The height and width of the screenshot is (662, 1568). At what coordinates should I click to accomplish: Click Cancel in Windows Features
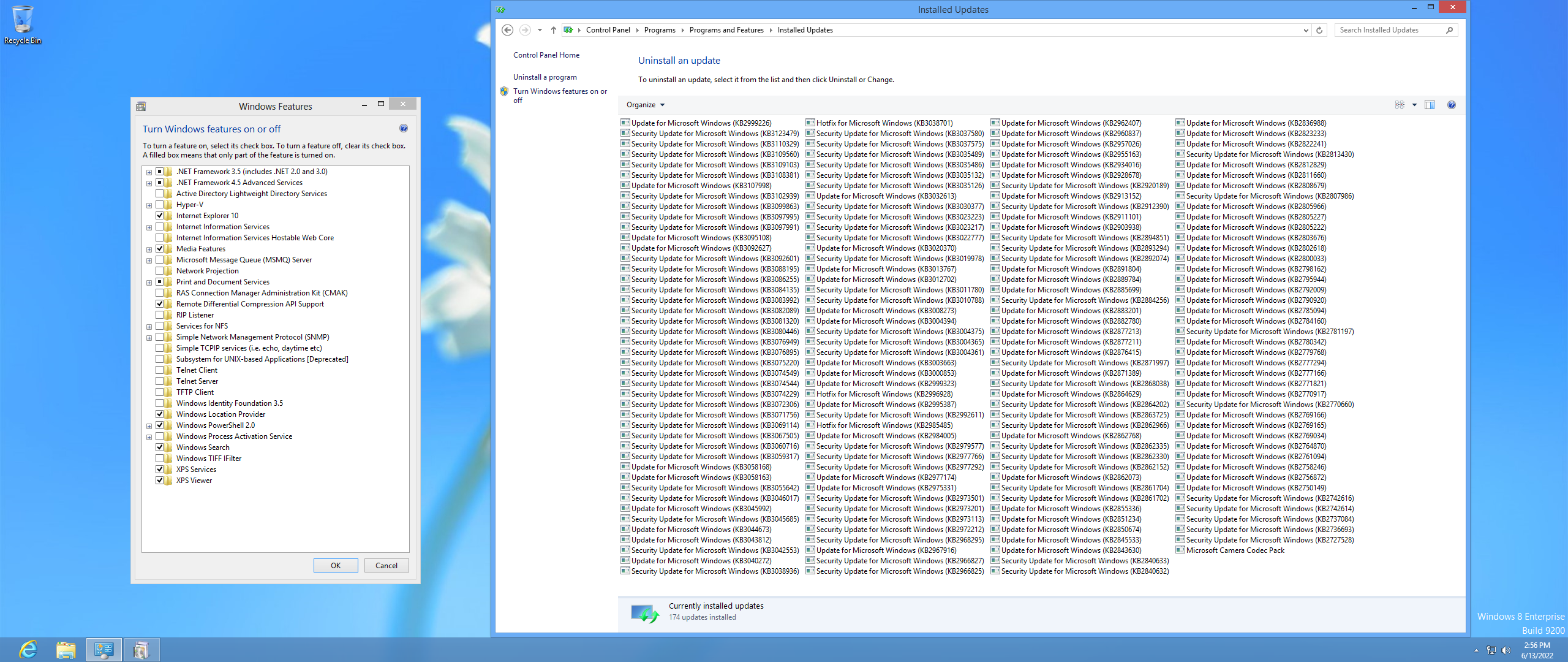386,566
